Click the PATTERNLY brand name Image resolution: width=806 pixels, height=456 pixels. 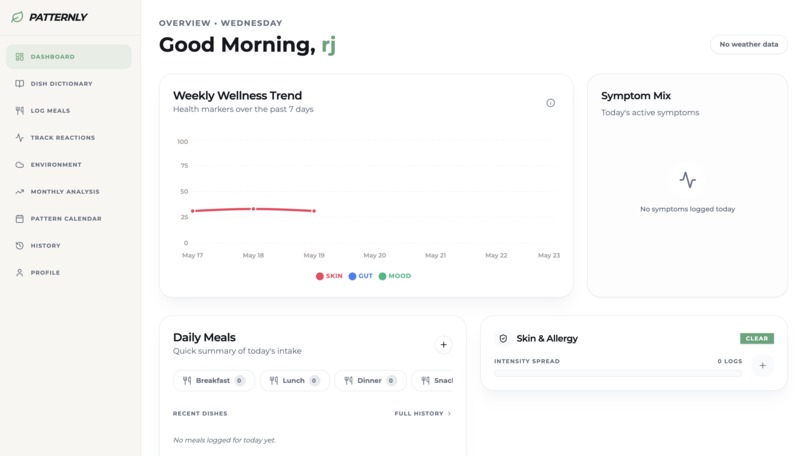coord(58,17)
